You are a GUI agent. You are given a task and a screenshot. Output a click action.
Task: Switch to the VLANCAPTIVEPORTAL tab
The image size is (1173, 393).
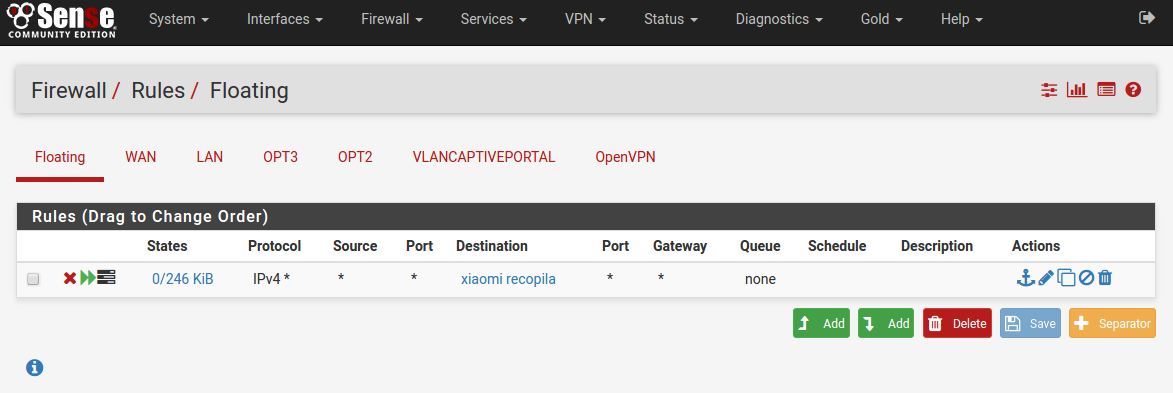(484, 157)
